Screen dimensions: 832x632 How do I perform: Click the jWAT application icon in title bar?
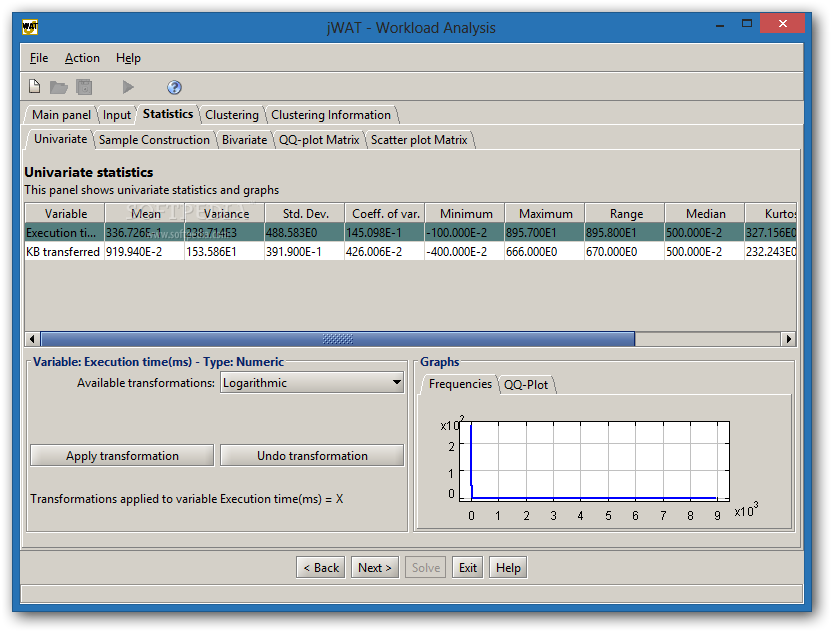30,27
